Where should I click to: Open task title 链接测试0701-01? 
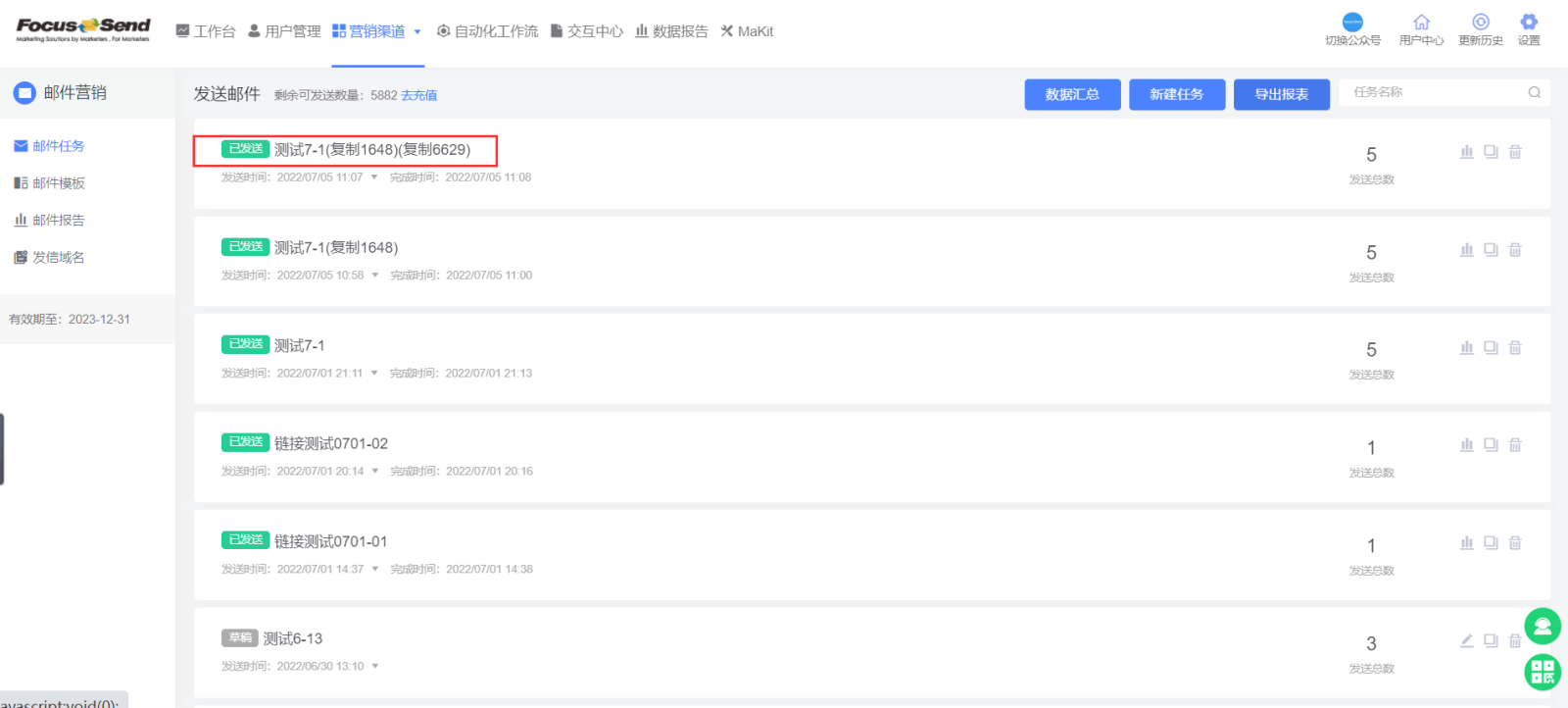(x=331, y=541)
